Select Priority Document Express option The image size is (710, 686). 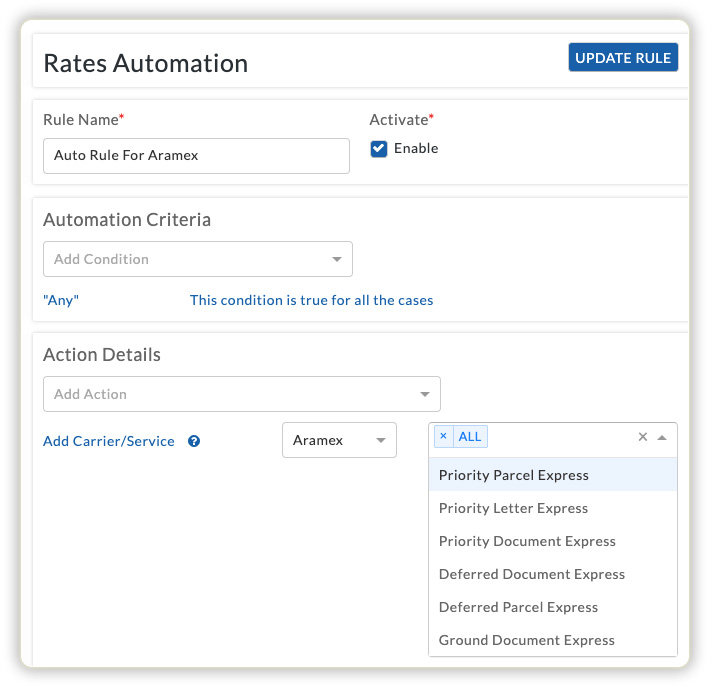coord(552,541)
